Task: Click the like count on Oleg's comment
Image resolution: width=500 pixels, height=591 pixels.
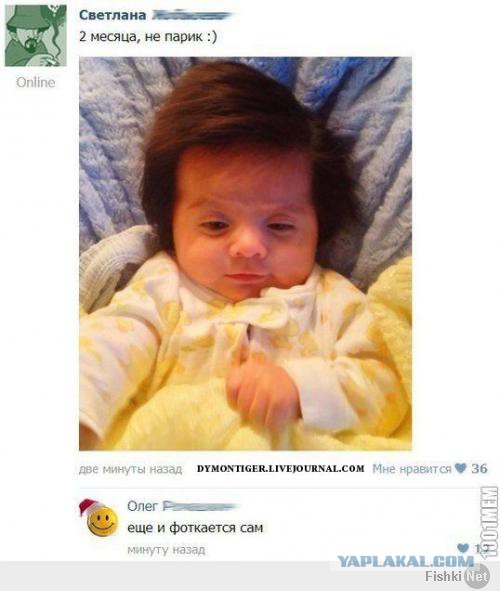Action: pyautogui.click(x=478, y=548)
